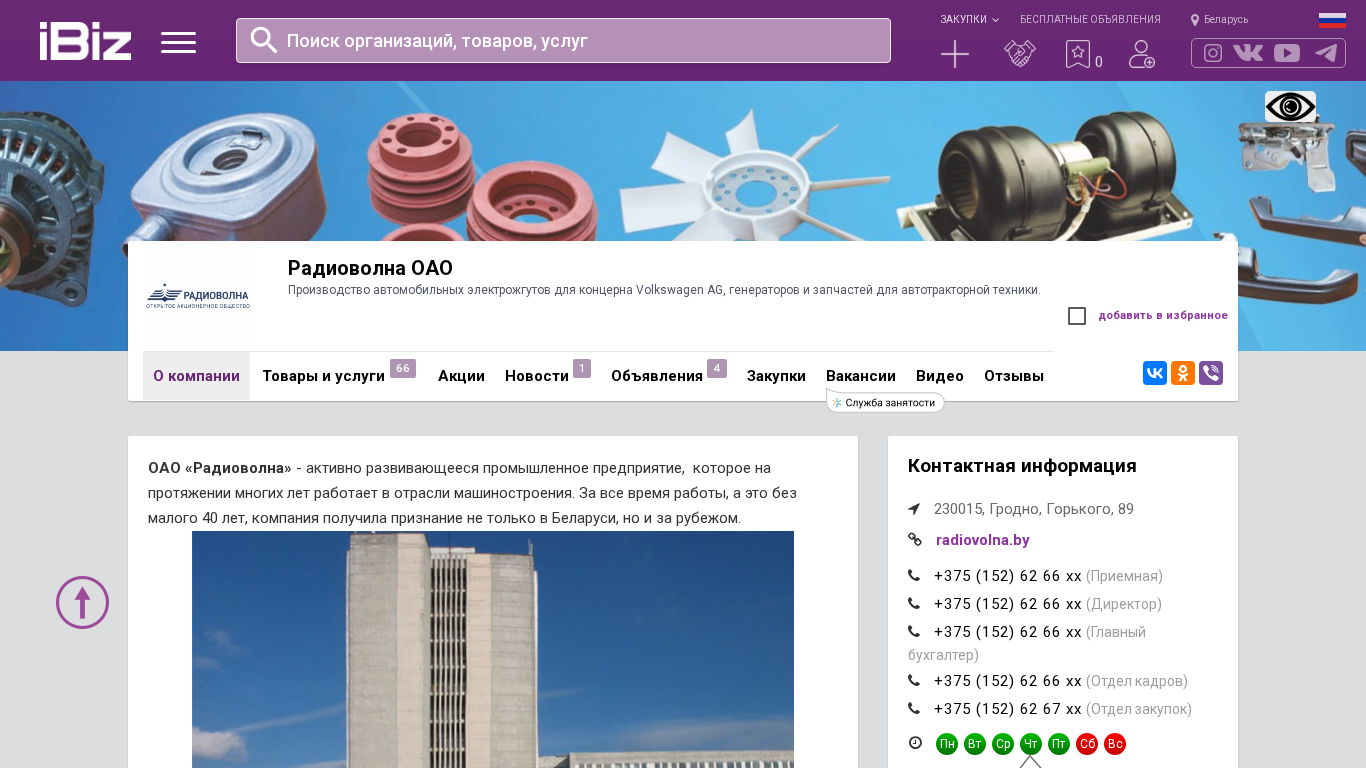Click the user registration icon

tap(1142, 54)
